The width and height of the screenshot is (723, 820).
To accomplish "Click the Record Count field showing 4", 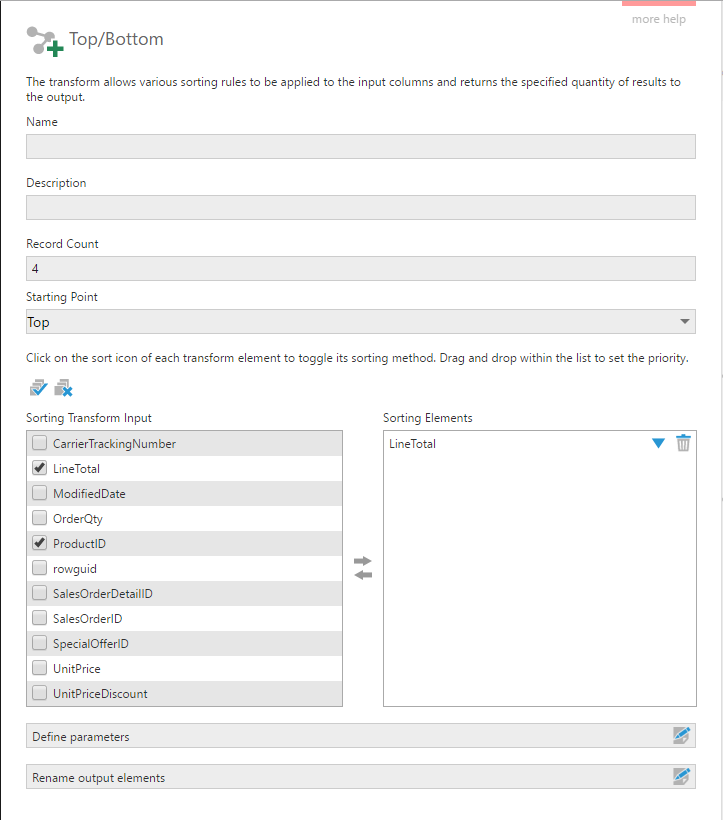I will (x=360, y=268).
